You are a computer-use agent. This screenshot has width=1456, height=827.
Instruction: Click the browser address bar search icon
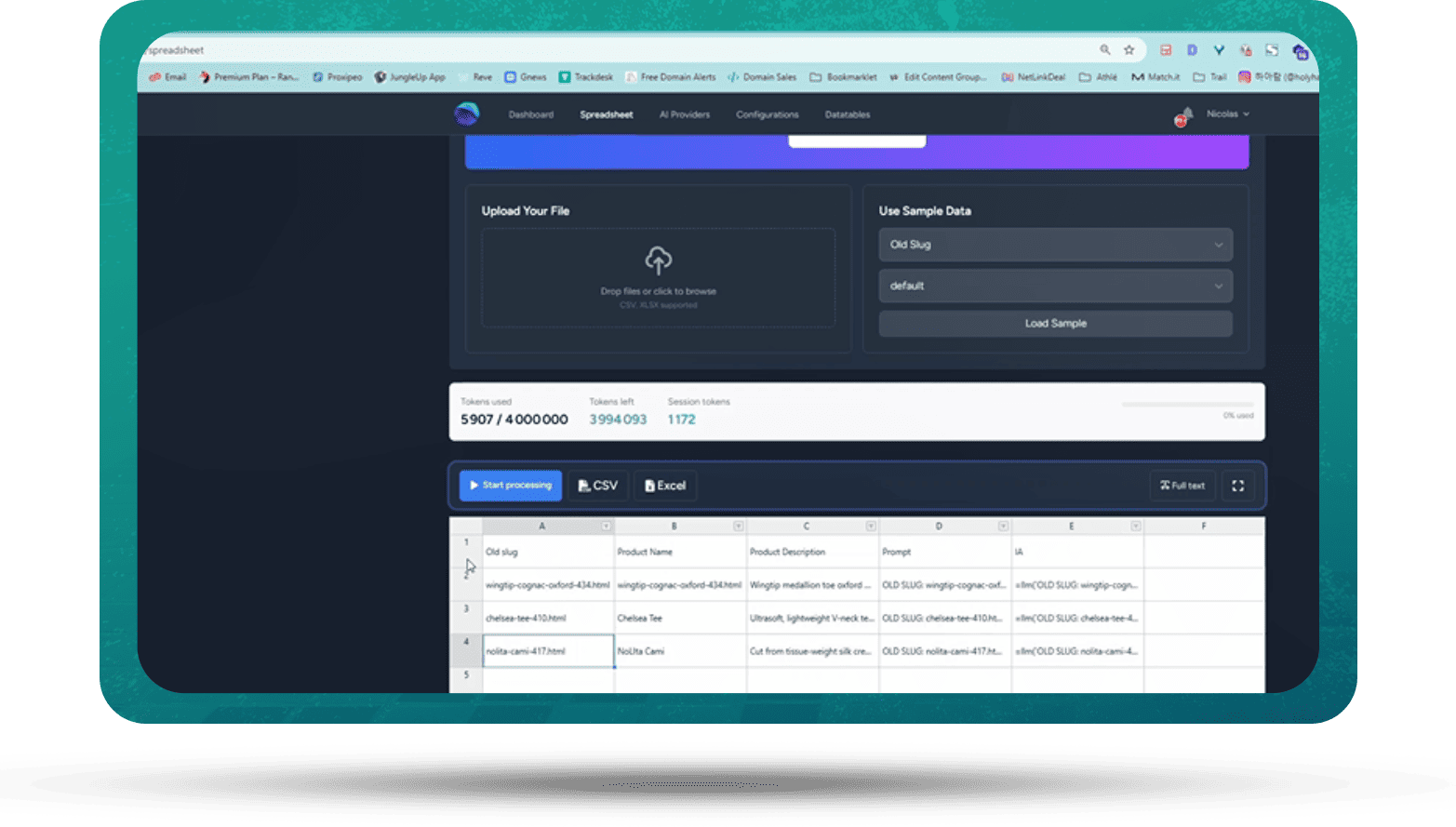coord(1105,50)
